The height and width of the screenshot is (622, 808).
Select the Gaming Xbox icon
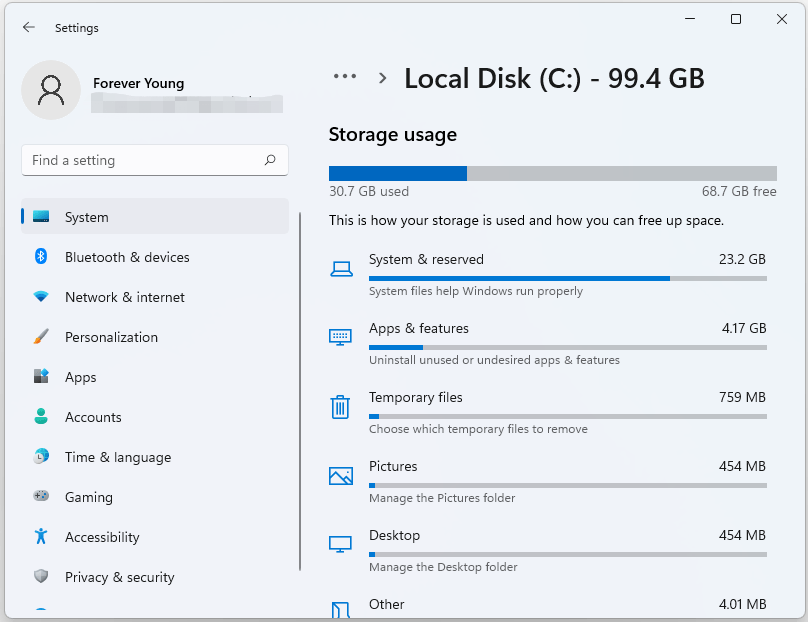[40, 497]
